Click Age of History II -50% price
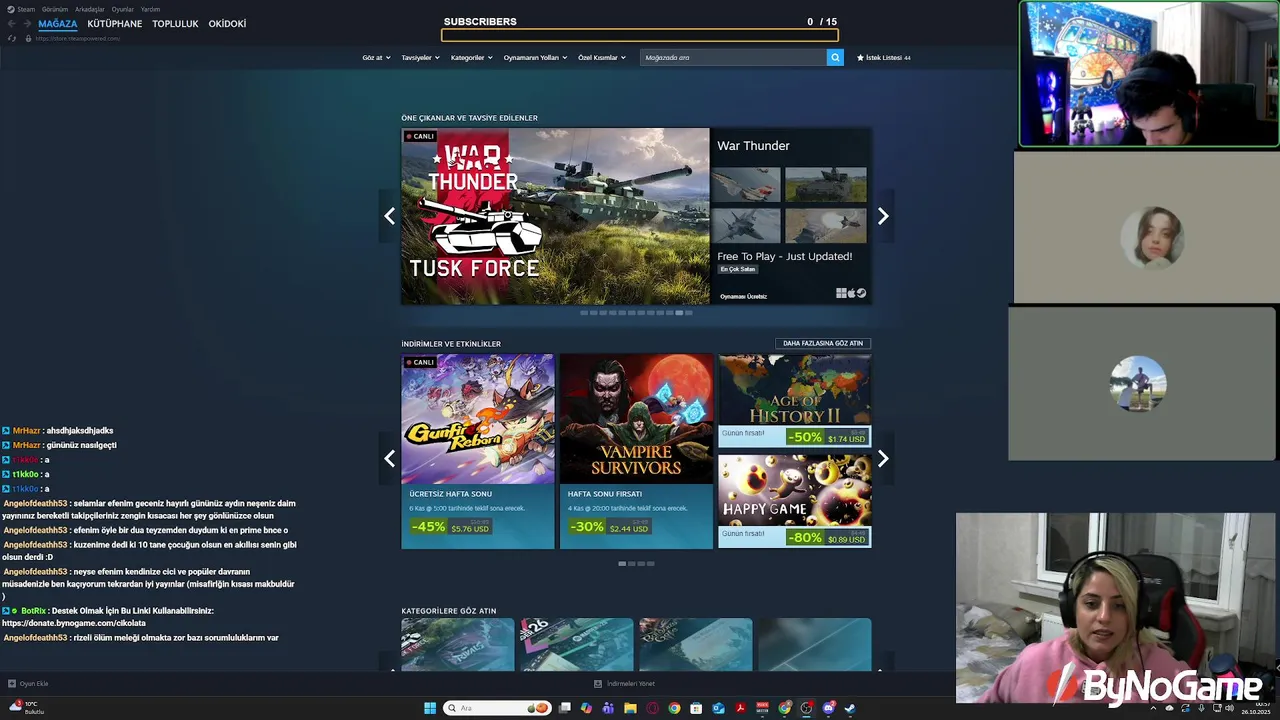The height and width of the screenshot is (720, 1280). click(827, 437)
